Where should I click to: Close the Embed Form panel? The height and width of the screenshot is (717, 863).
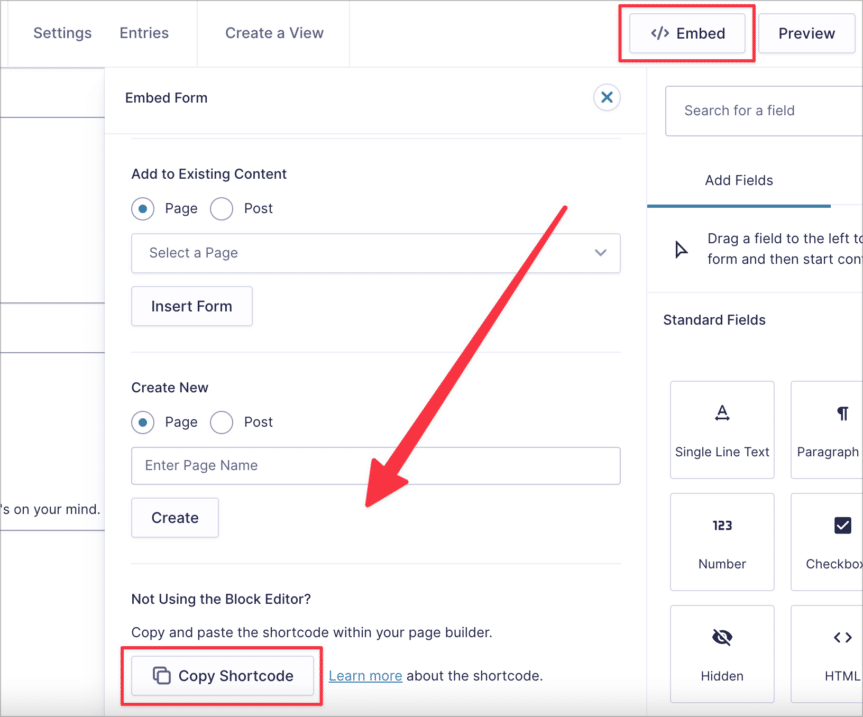(607, 97)
